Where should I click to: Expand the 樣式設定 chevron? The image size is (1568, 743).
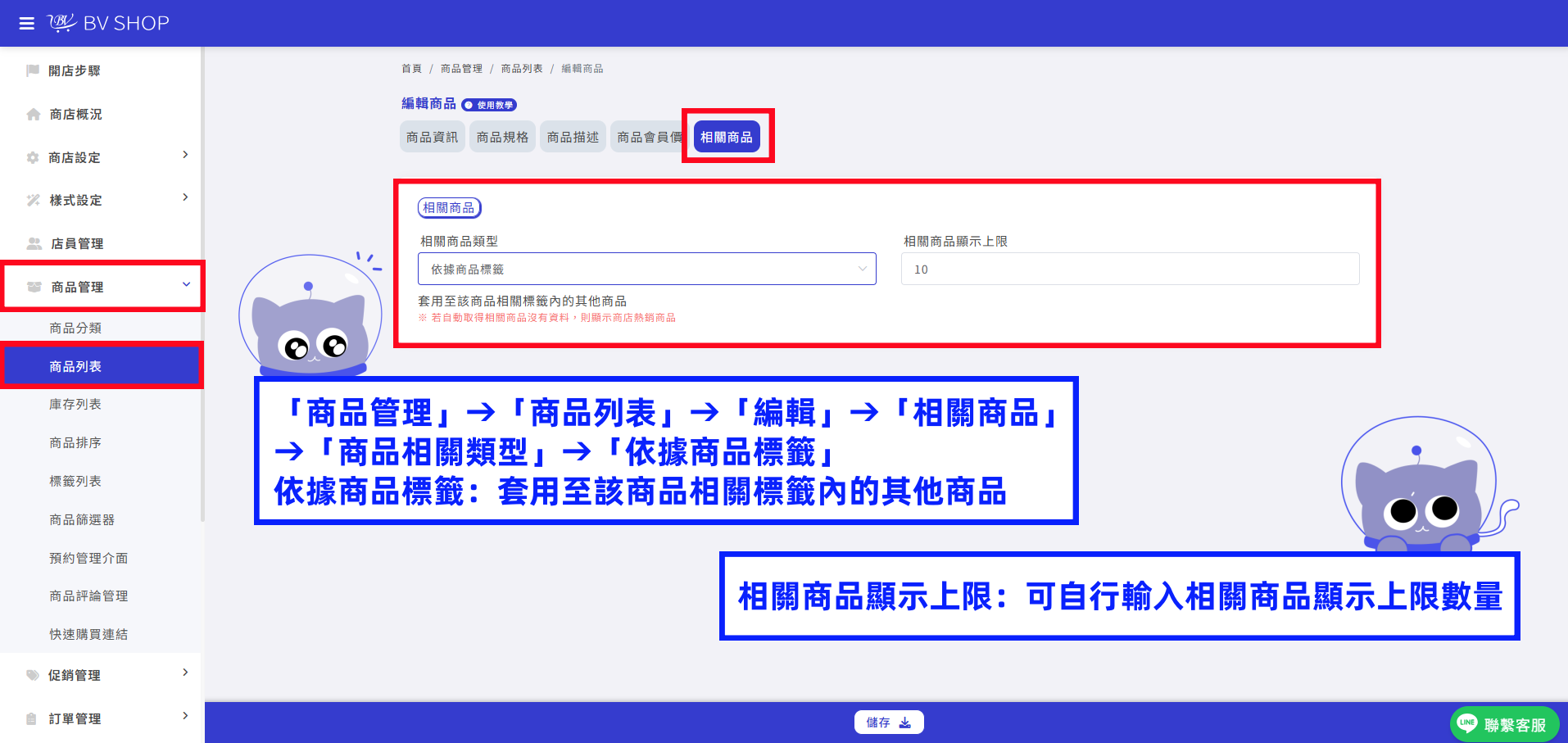(x=185, y=197)
